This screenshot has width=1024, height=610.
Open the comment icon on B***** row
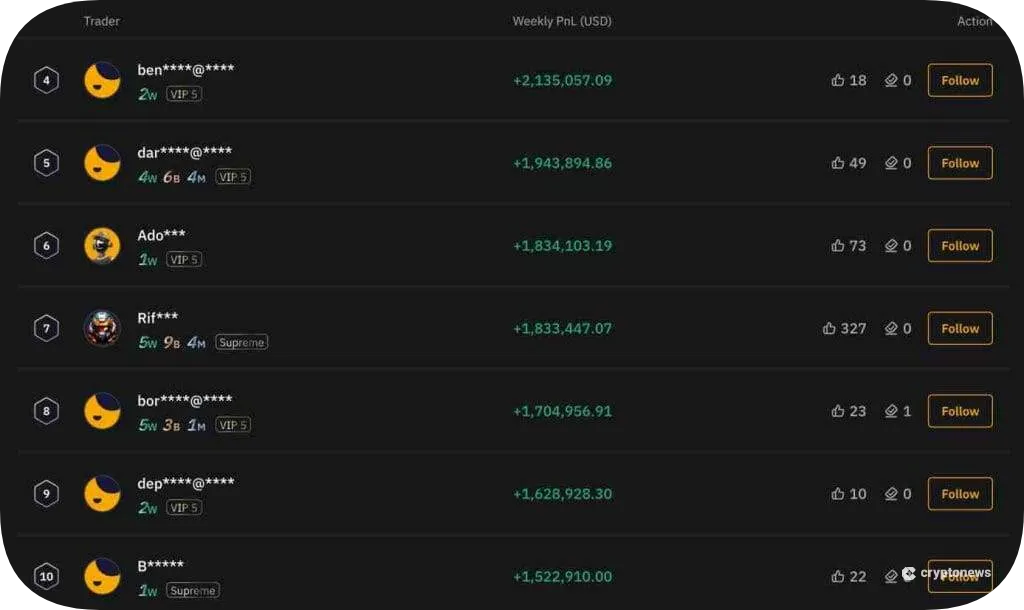[890, 576]
